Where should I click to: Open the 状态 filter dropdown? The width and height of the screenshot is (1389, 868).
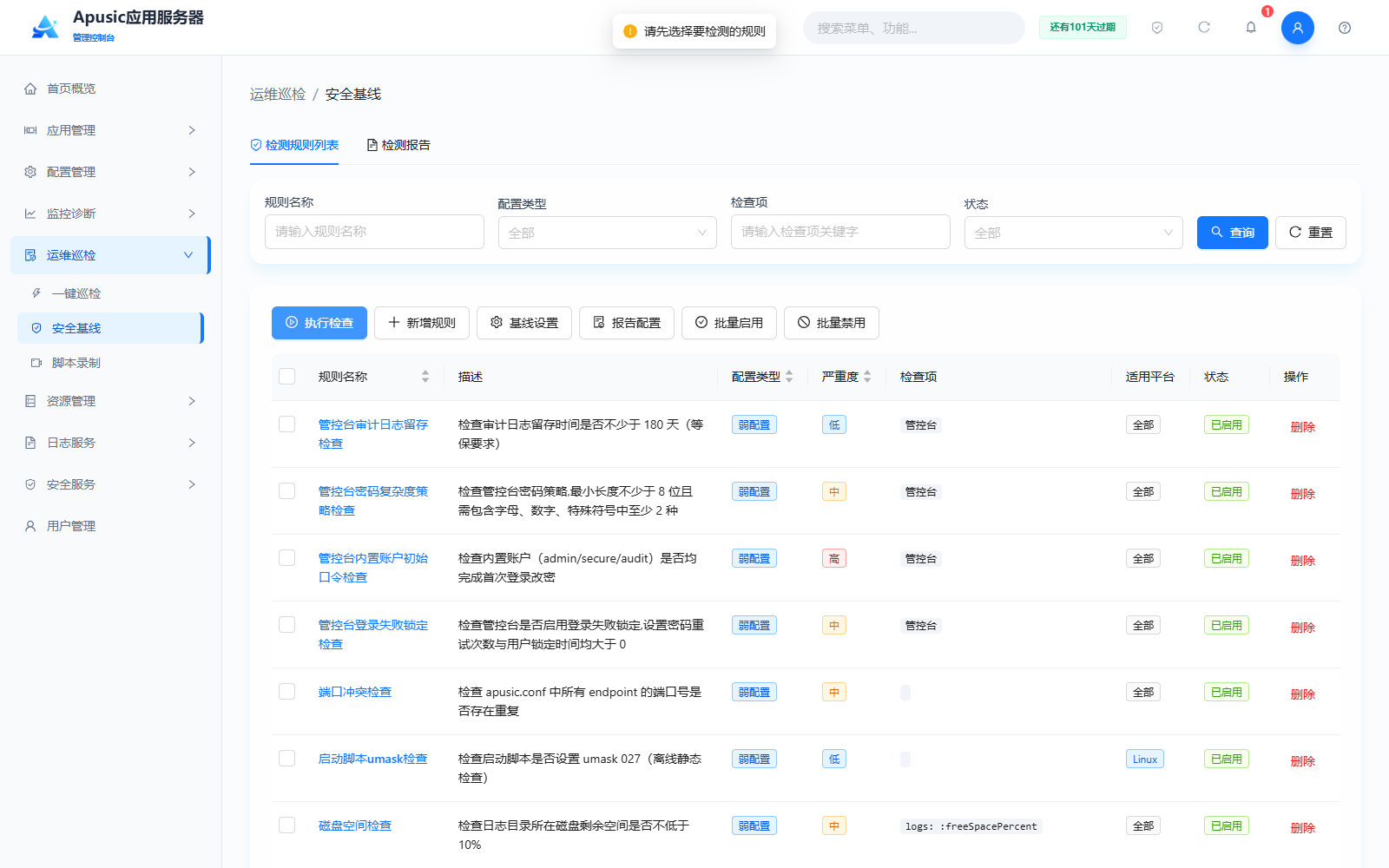(1074, 233)
